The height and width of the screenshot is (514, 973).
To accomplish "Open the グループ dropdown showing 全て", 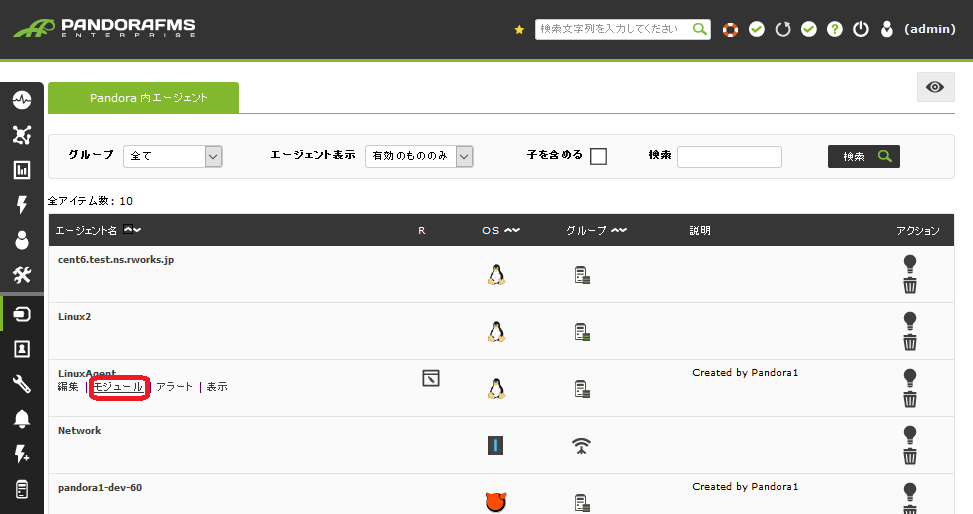I will tap(173, 156).
